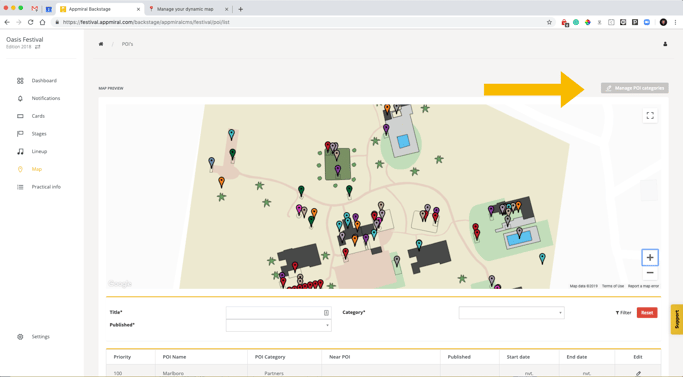This screenshot has width=683, height=377.
Task: Open Chrome three-dot menu
Action: (676, 22)
